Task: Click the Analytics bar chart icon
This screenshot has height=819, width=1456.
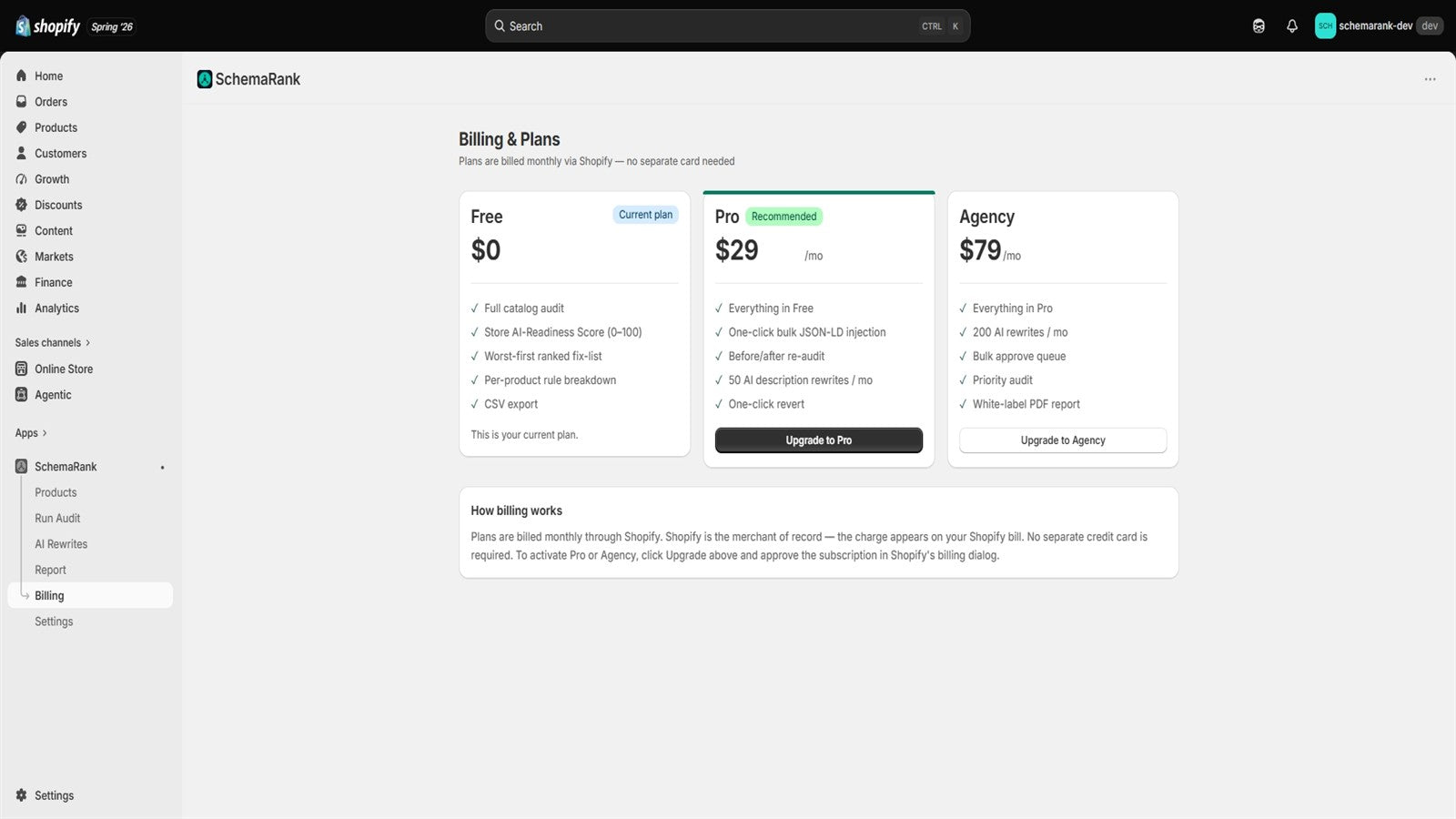Action: [x=22, y=308]
